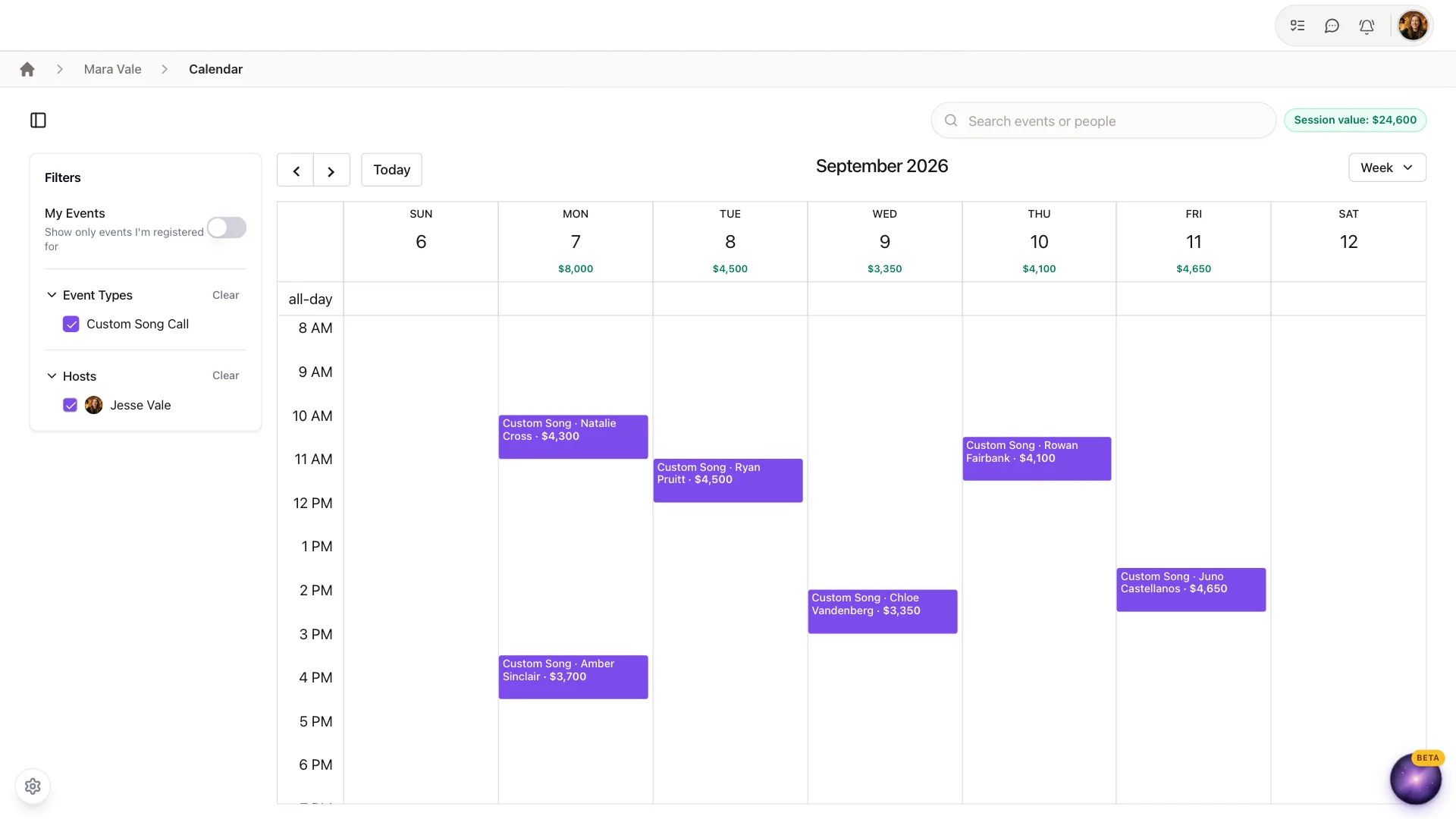This screenshot has height=819, width=1456.
Task: Open Juno Castellanos $4,650 event
Action: pyautogui.click(x=1191, y=590)
